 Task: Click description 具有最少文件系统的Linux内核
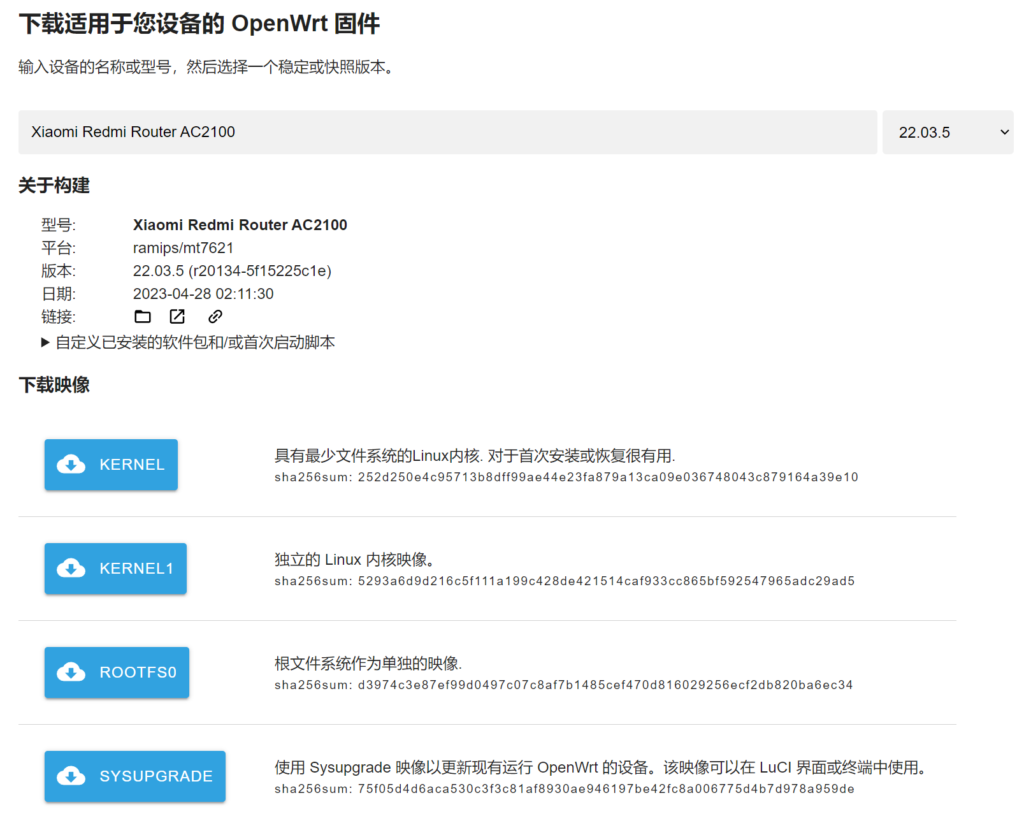point(475,456)
